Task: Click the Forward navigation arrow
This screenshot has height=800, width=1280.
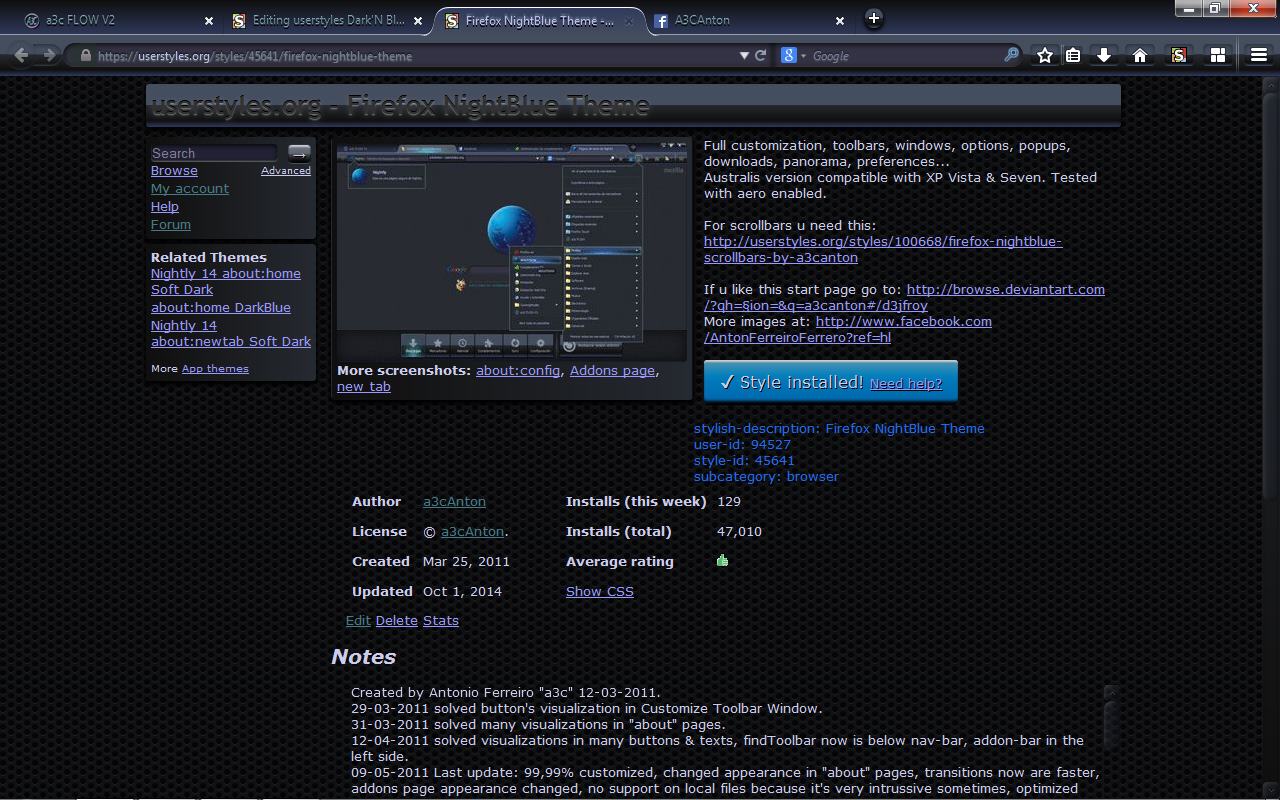Action: tap(50, 56)
